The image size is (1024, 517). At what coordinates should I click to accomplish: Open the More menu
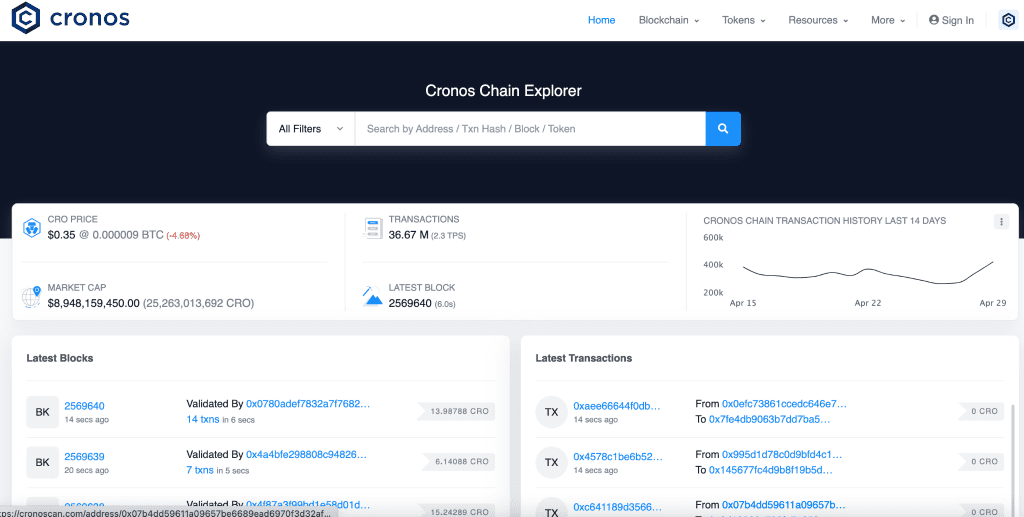tap(887, 20)
